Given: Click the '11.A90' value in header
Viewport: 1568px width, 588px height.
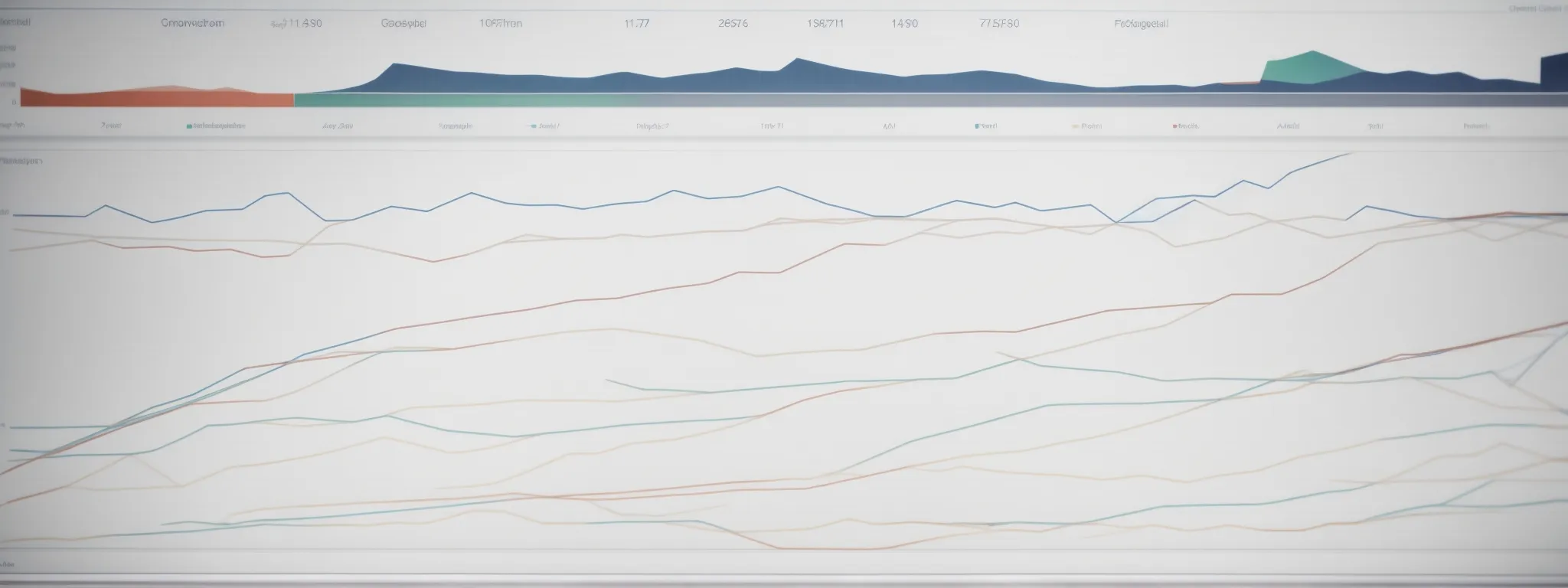Looking at the screenshot, I should [x=297, y=23].
